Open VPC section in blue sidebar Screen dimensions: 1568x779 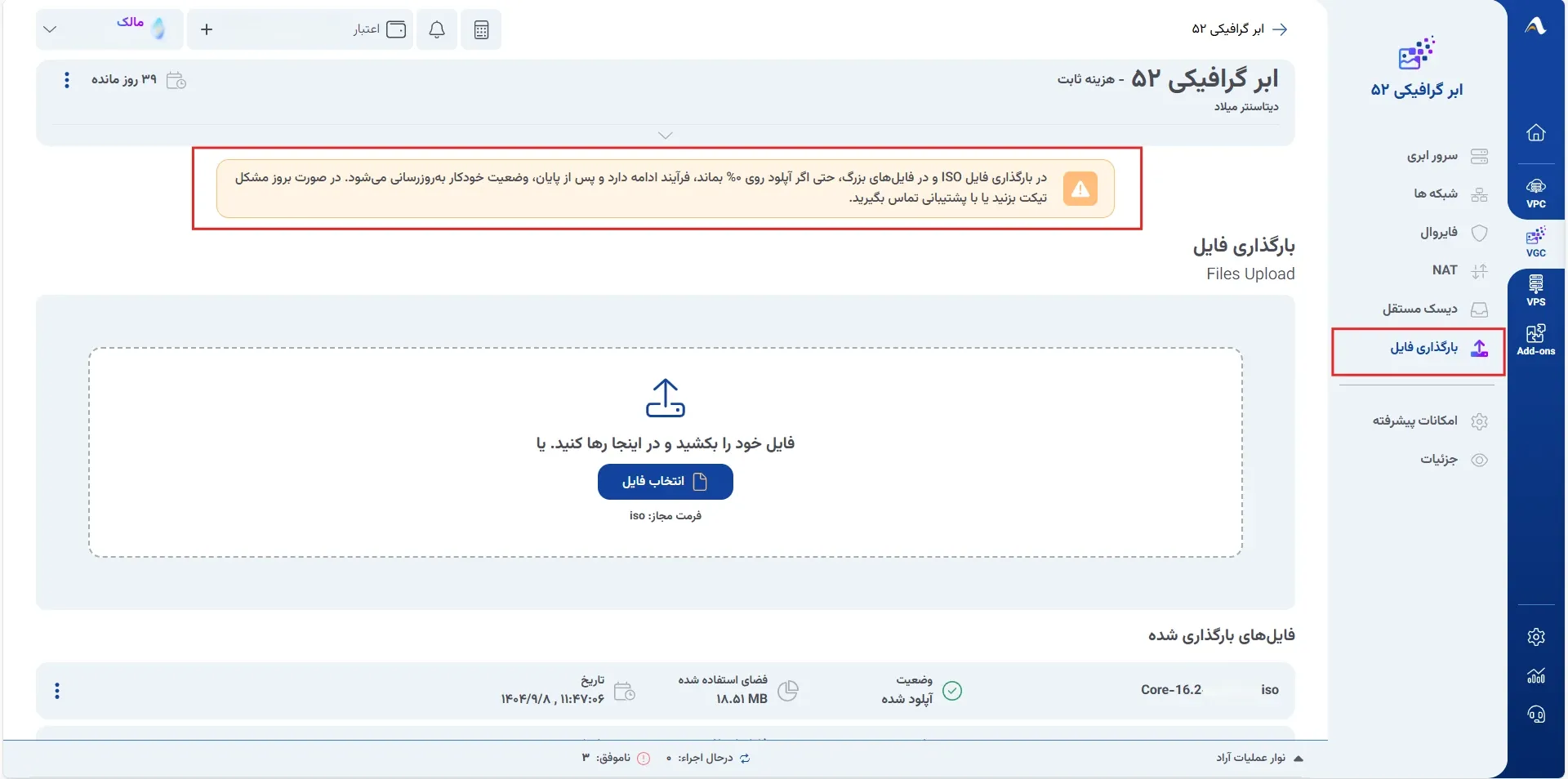coord(1536,194)
